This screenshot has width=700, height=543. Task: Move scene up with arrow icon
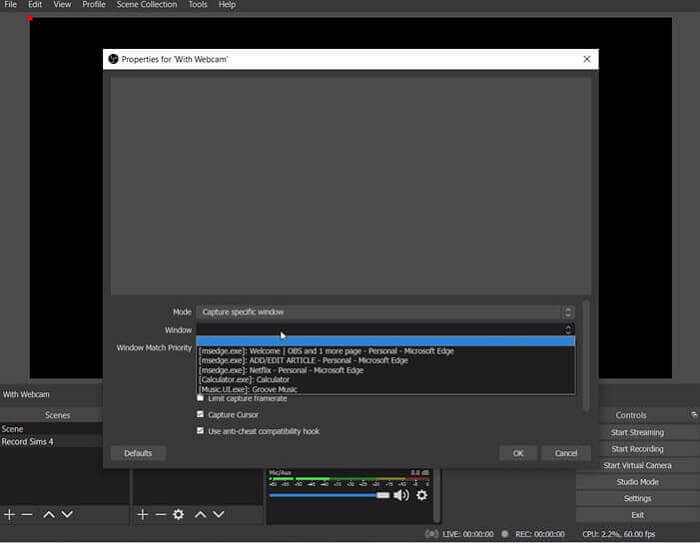pyautogui.click(x=48, y=514)
